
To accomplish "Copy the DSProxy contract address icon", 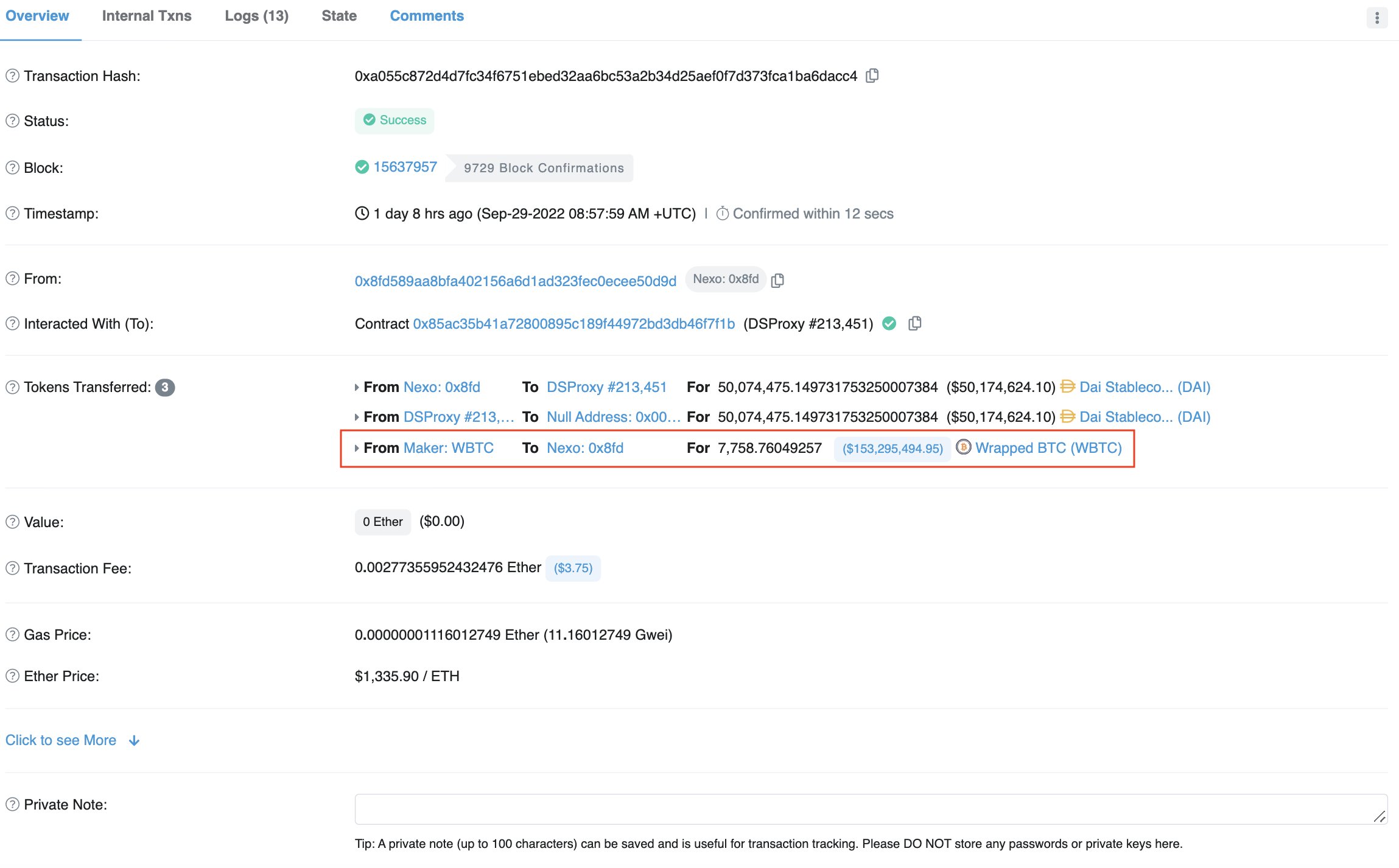I will tap(914, 323).
